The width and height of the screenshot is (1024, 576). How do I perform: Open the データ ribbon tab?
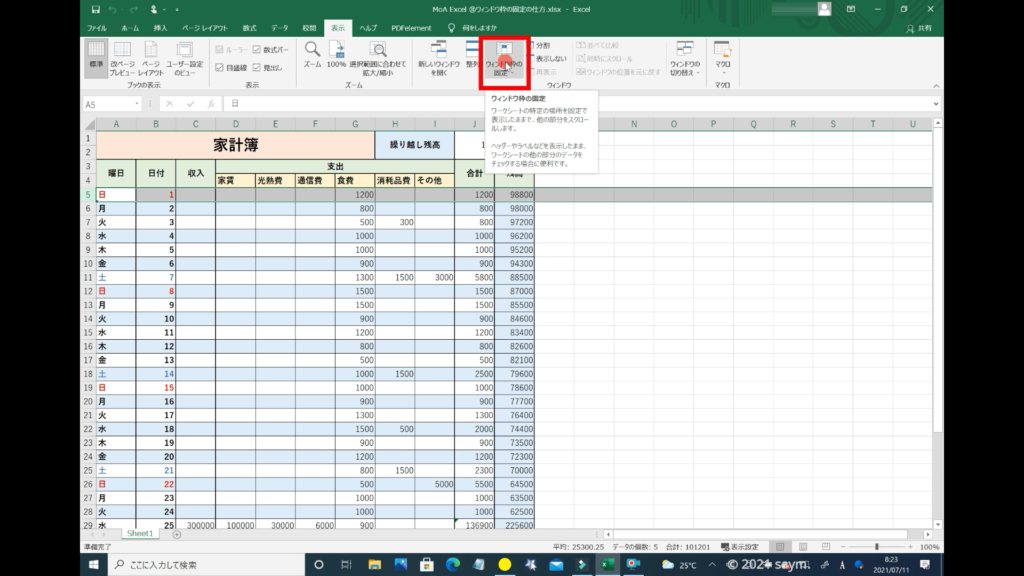279,28
